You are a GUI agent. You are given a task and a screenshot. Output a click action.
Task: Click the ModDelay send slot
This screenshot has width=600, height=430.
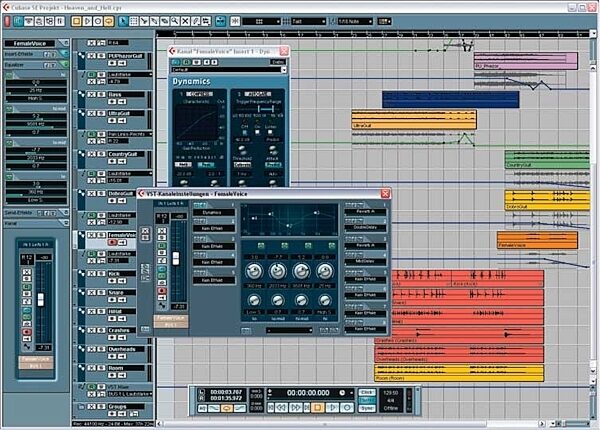365,261
